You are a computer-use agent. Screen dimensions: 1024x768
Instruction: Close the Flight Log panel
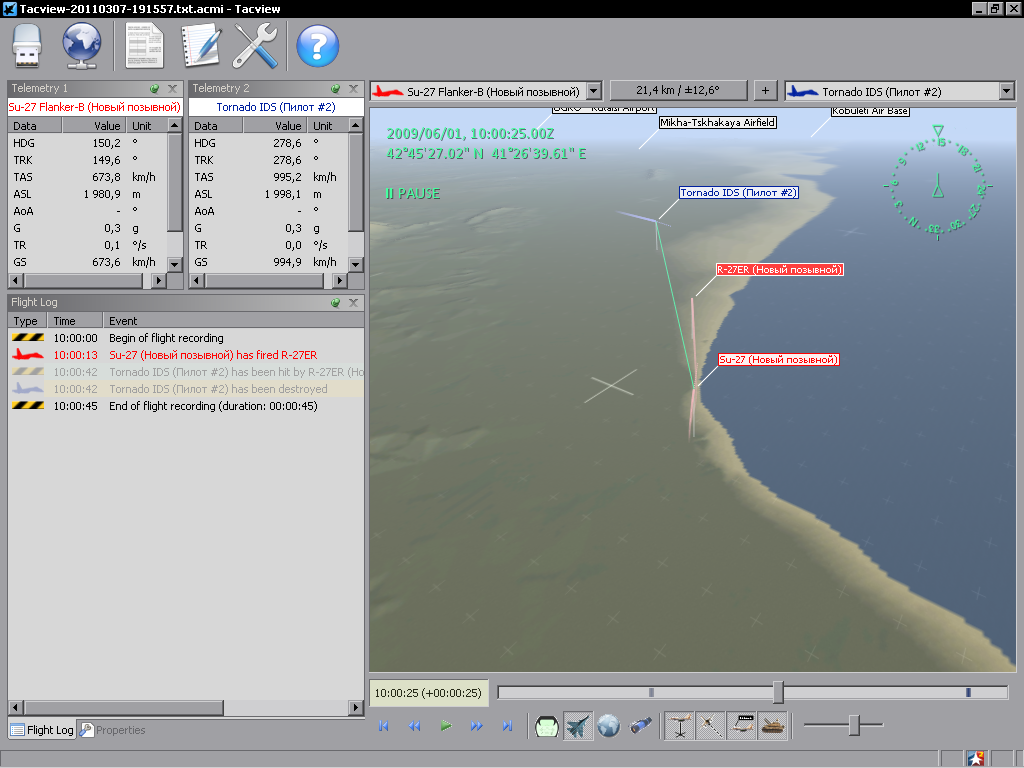pos(353,302)
